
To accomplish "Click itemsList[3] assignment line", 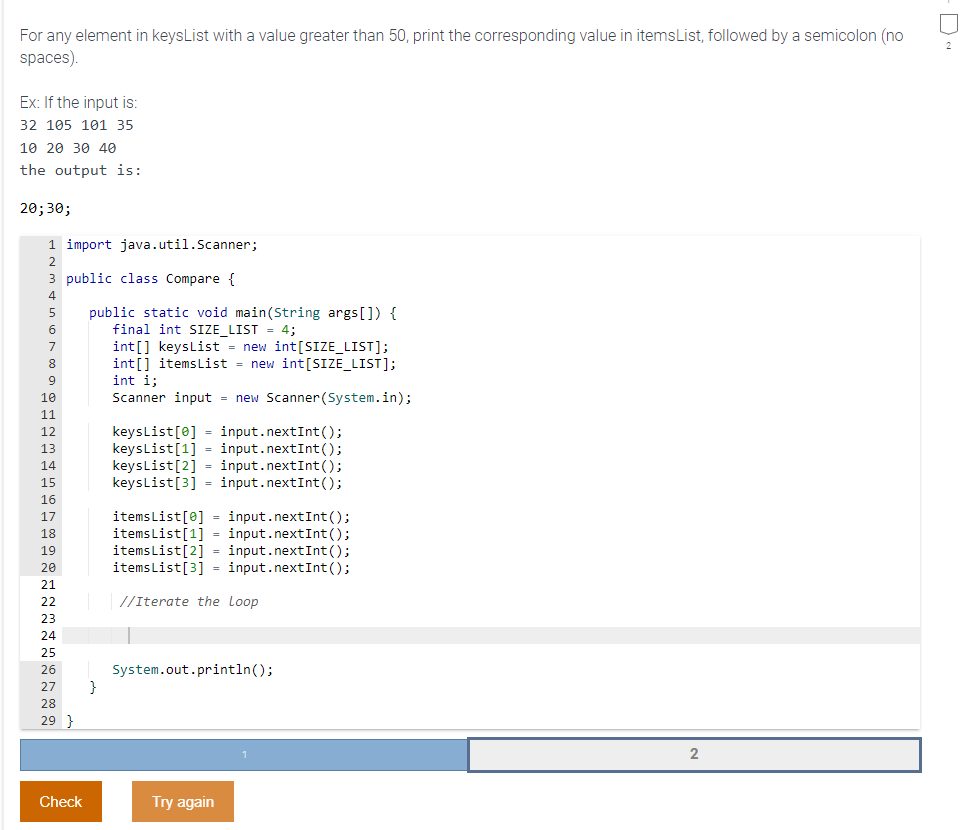I will pos(231,568).
